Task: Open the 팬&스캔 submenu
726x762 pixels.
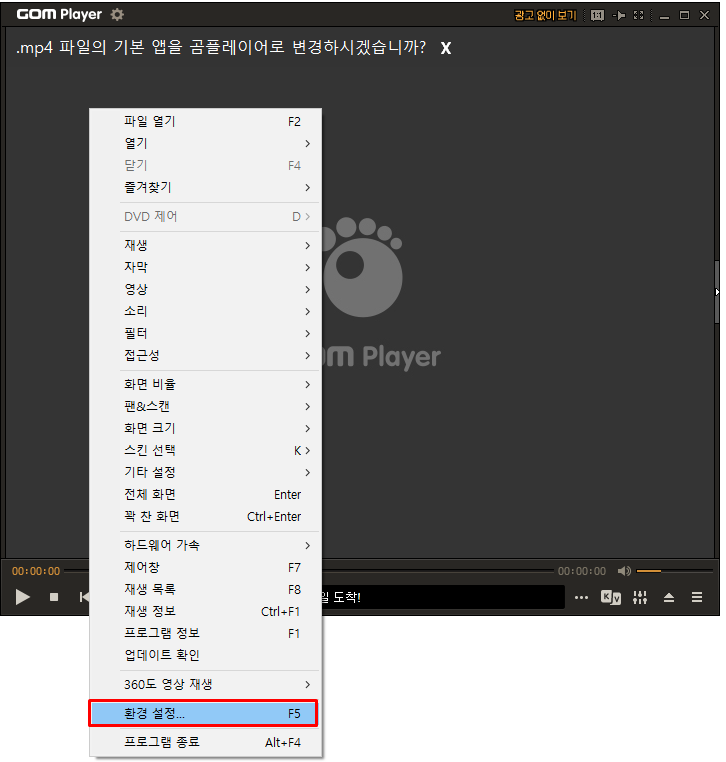Action: [205, 406]
